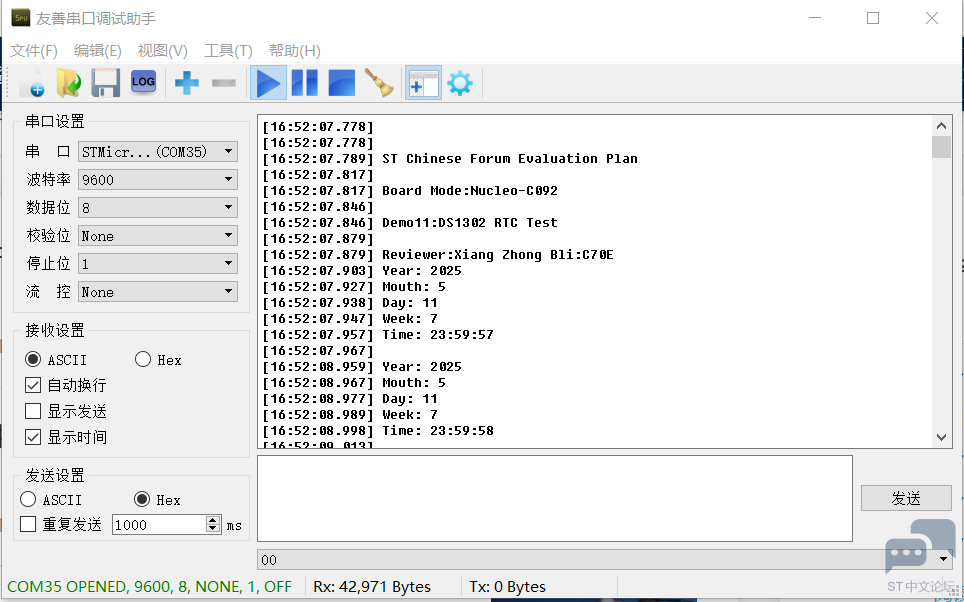The width and height of the screenshot is (964, 602).
Task: Open a file with the folder icon
Action: pos(68,83)
